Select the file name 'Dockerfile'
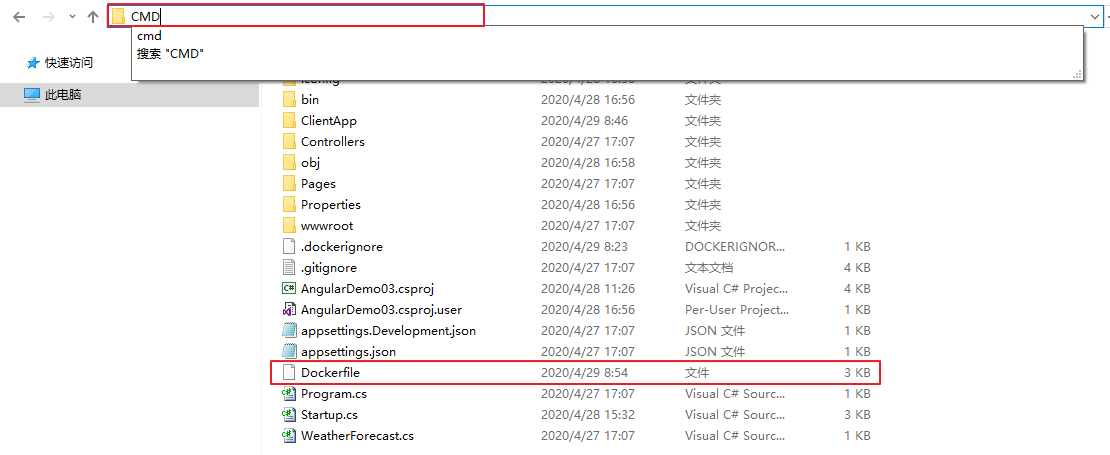 coord(331,372)
